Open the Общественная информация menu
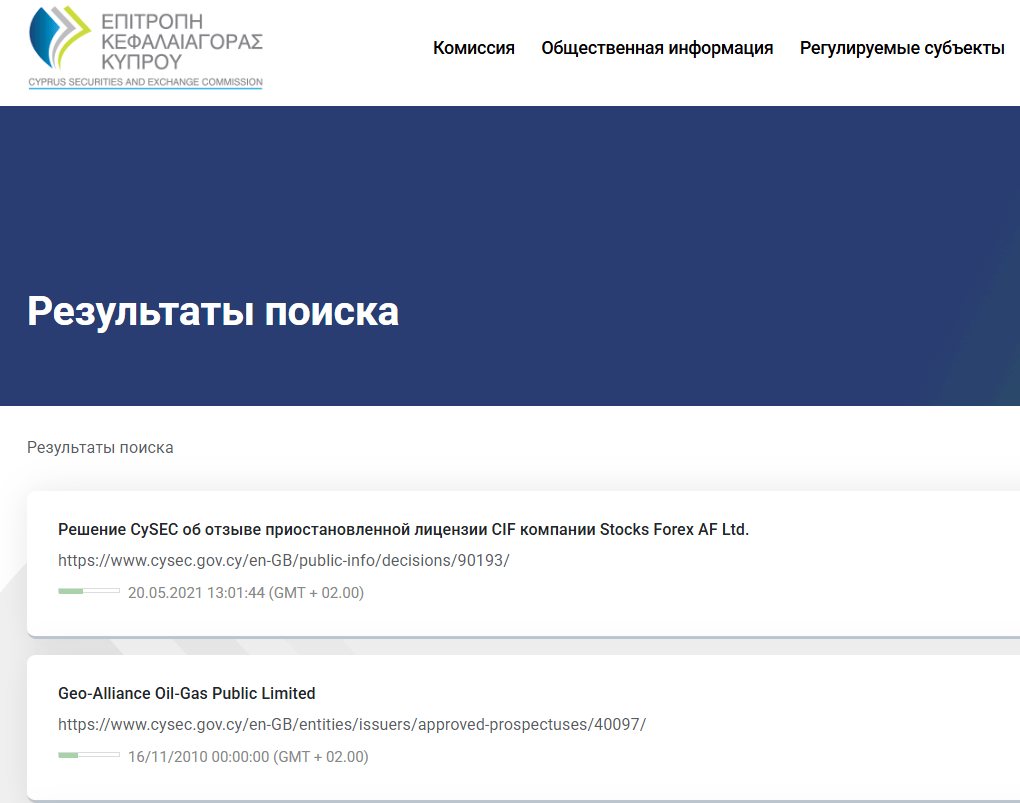 656,47
